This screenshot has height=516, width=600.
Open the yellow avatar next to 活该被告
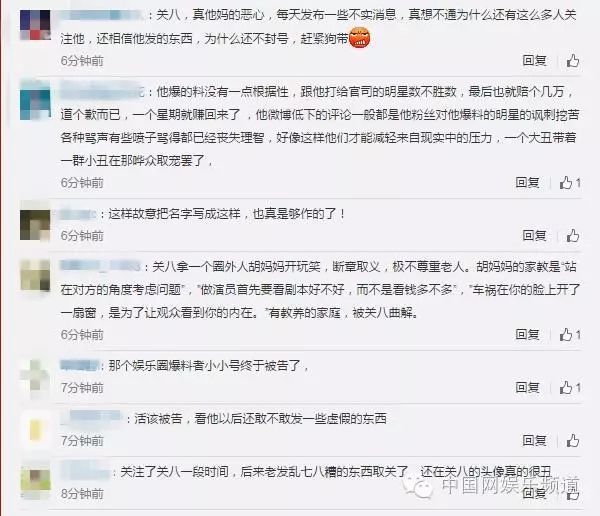(35, 430)
